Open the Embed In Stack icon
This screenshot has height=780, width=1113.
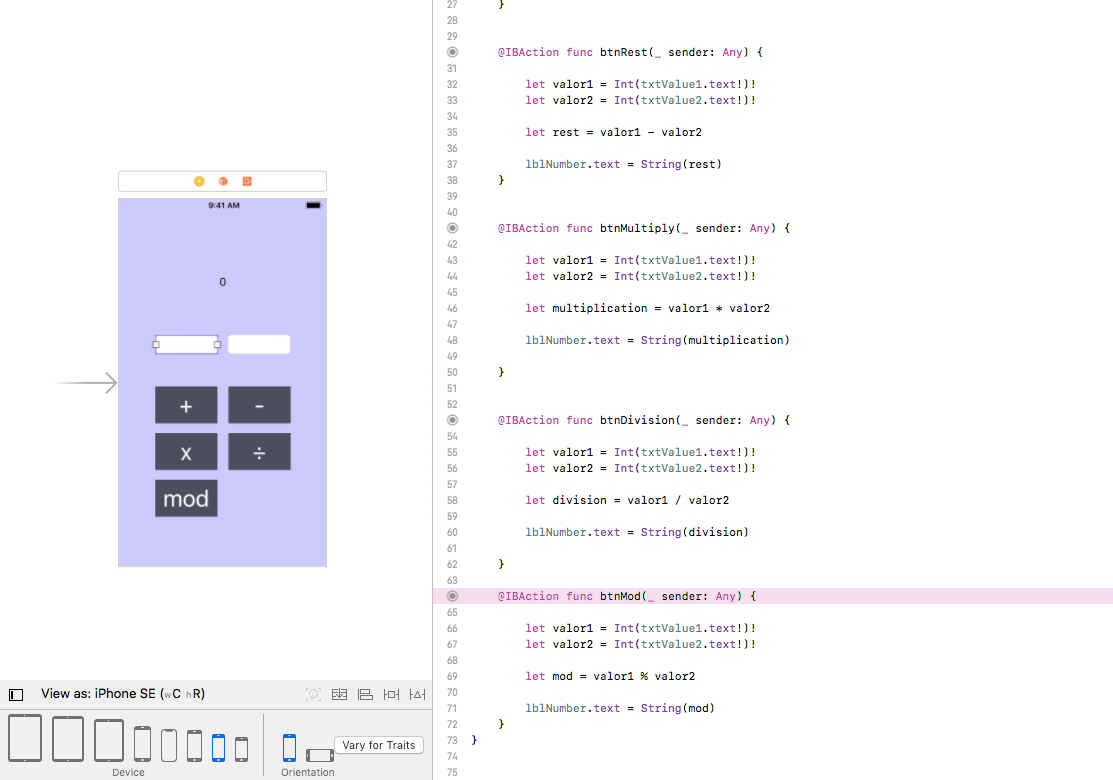coord(339,693)
